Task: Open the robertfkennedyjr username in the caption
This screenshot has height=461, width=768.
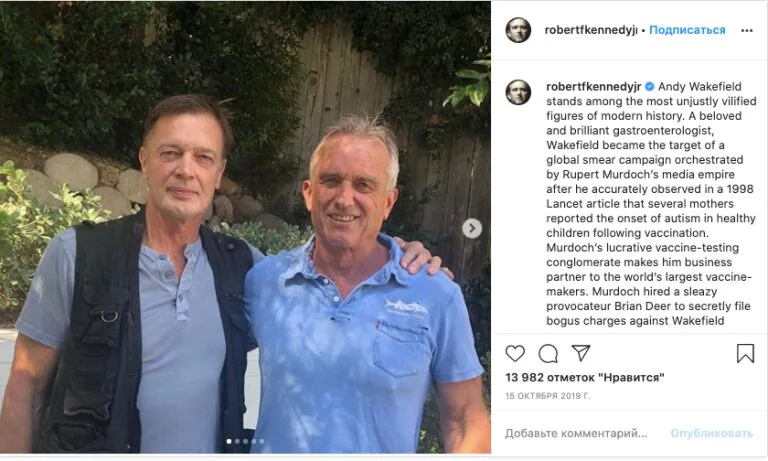Action: tap(593, 87)
